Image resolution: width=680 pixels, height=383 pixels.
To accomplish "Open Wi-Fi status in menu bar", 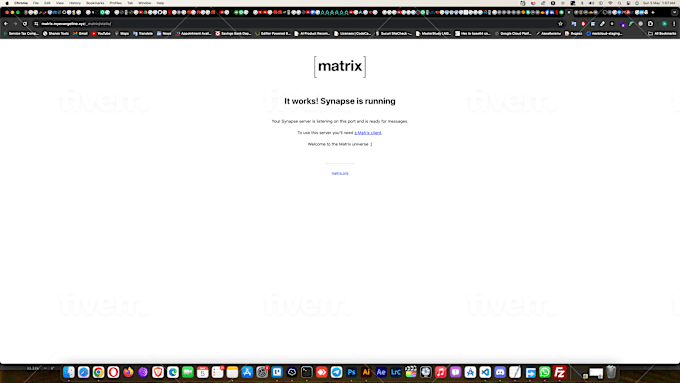I will point(610,3).
